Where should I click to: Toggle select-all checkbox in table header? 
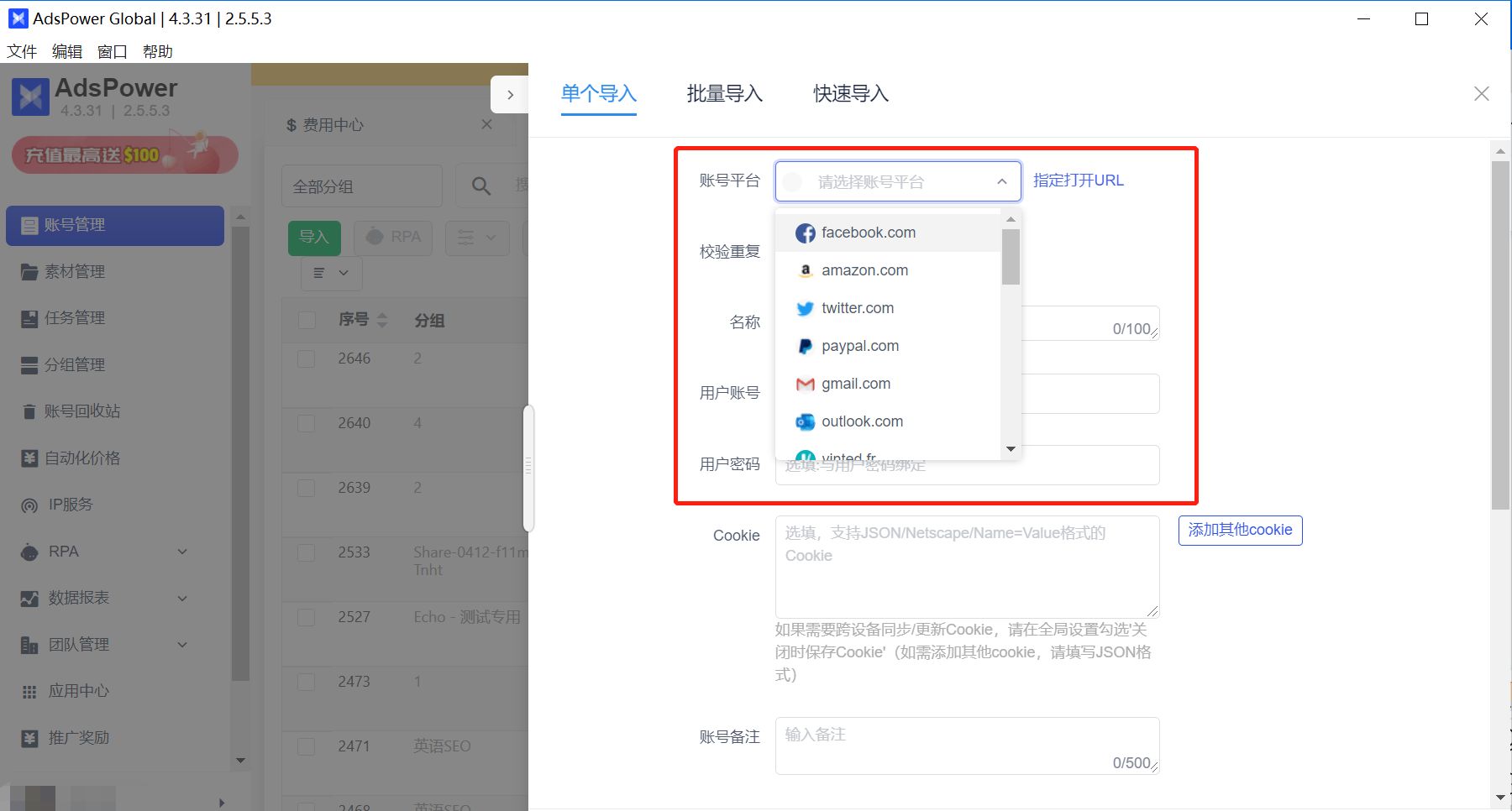pyautogui.click(x=307, y=320)
